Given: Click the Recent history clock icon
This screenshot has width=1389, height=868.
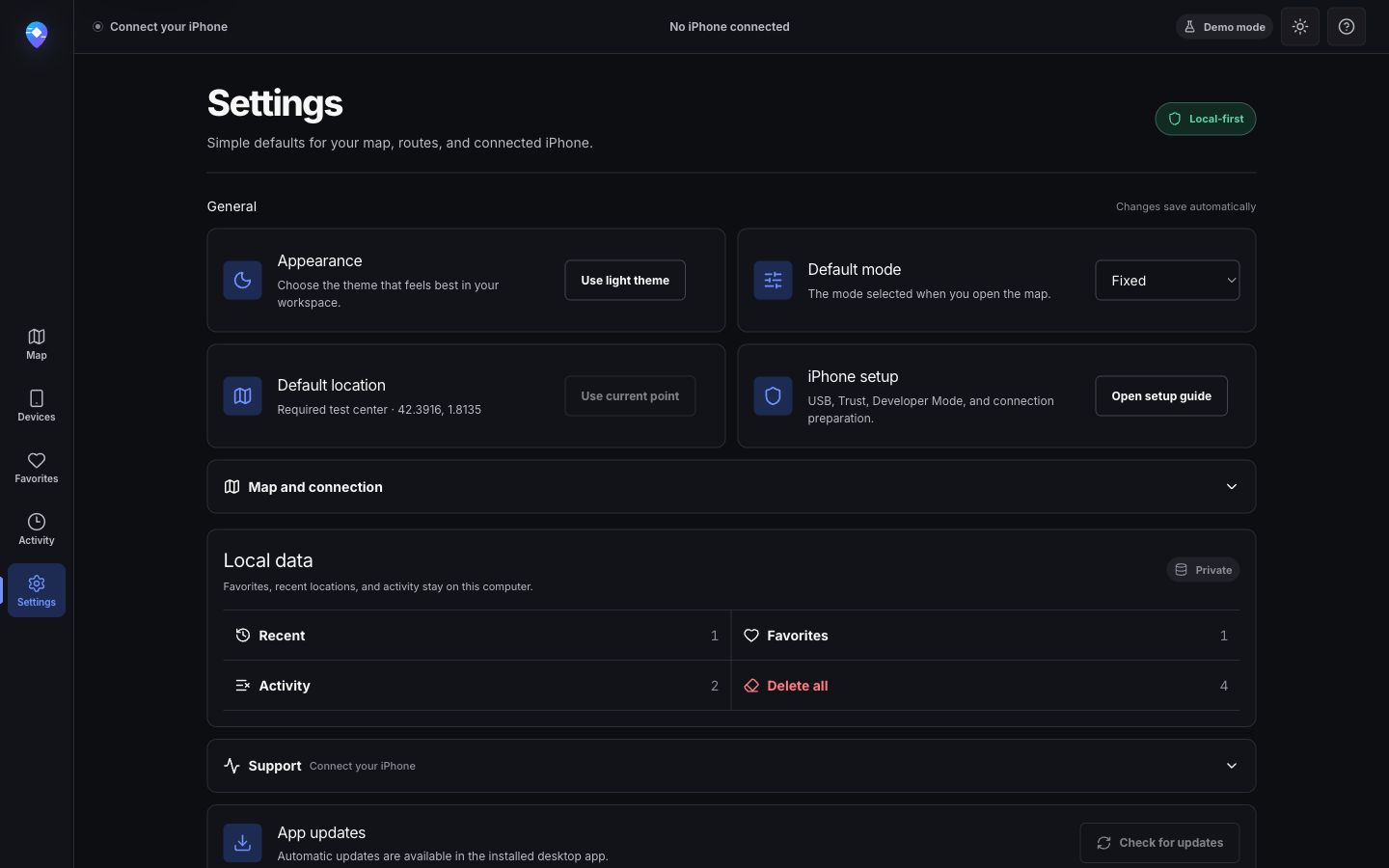Looking at the screenshot, I should click(243, 636).
